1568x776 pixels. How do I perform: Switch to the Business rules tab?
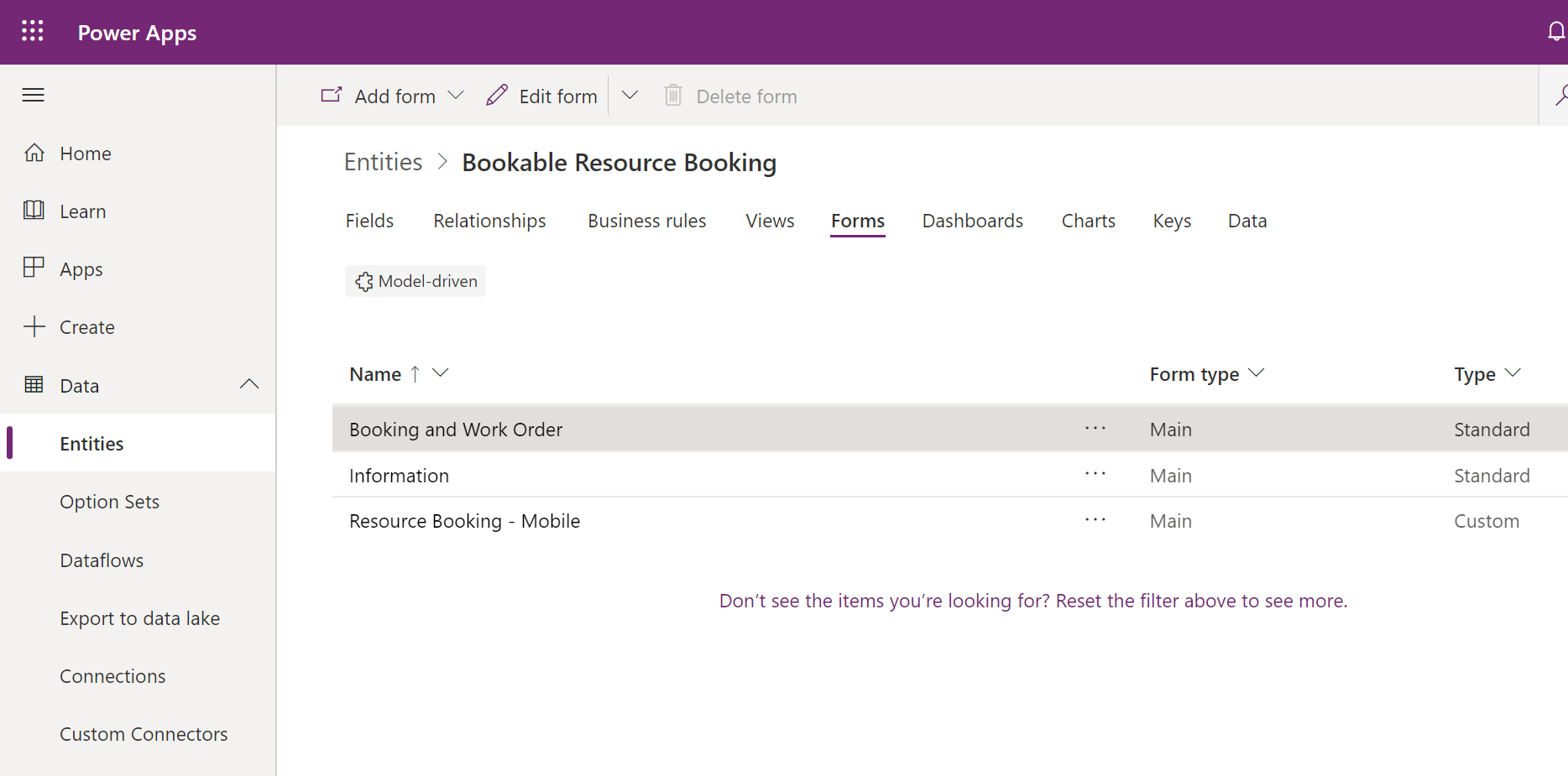point(646,221)
